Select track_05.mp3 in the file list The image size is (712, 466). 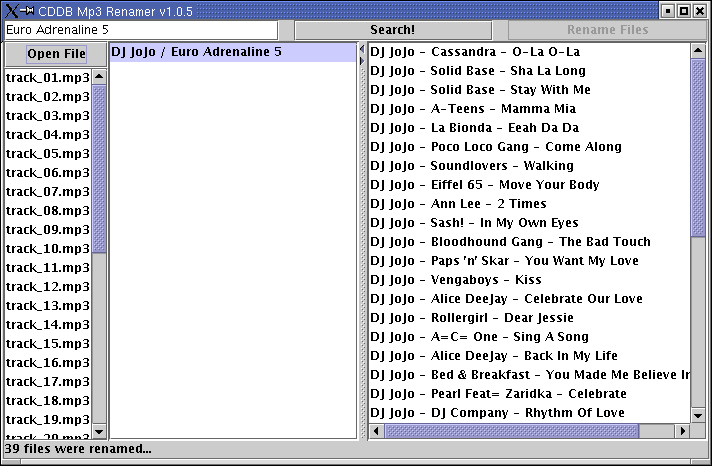[48, 154]
